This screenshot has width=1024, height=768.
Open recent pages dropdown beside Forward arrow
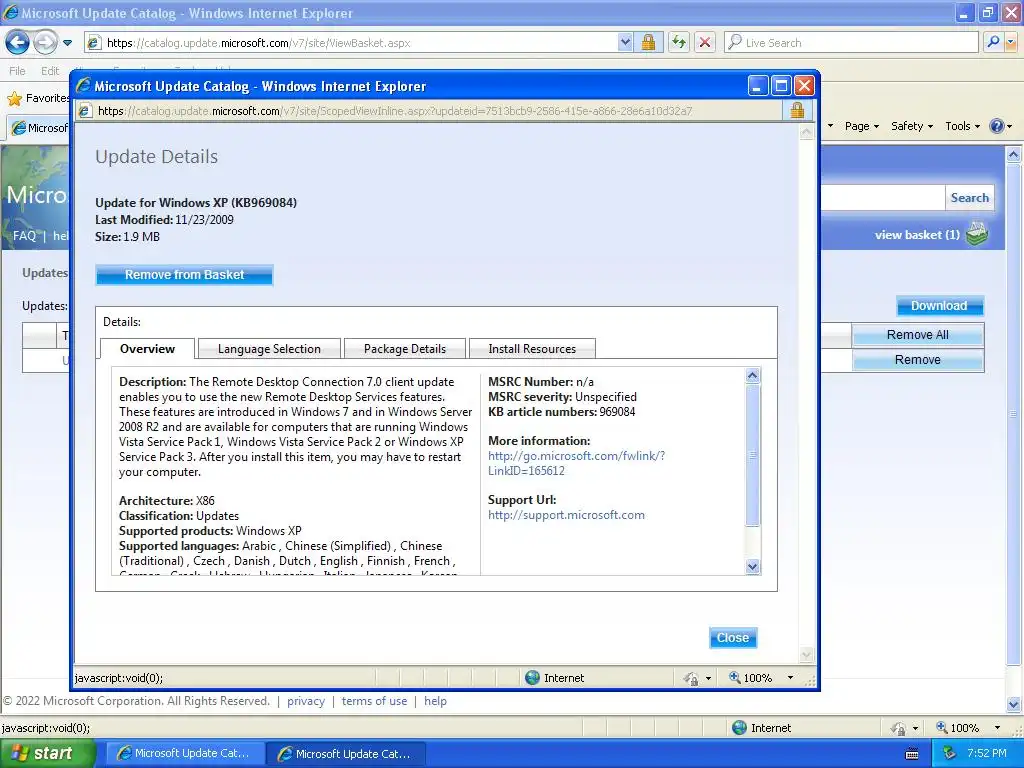[67, 43]
